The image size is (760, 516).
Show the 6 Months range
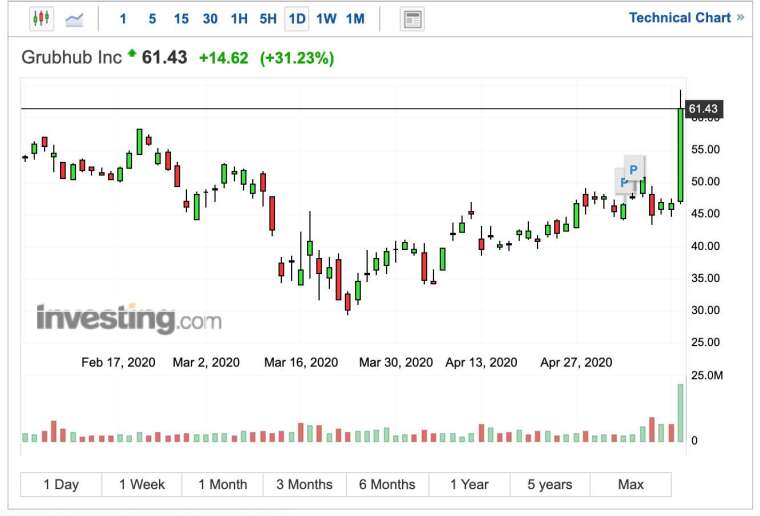(x=387, y=485)
